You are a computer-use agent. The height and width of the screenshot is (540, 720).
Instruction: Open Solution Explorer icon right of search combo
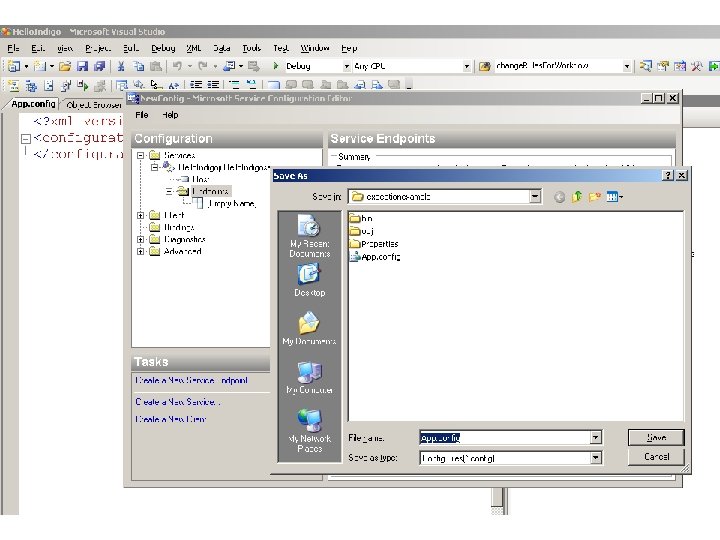(646, 66)
